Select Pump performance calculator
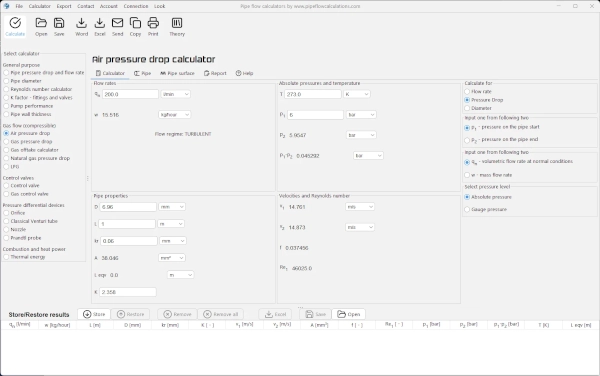The image size is (600, 376). [x=28, y=106]
